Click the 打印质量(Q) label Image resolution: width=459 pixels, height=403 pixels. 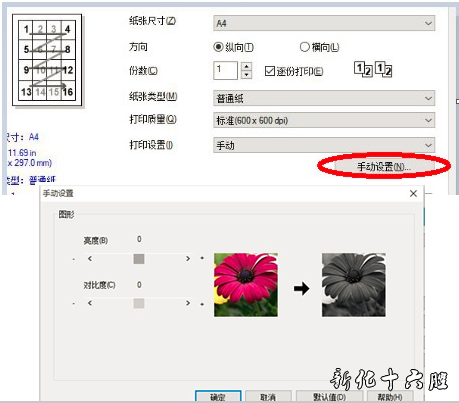point(153,119)
